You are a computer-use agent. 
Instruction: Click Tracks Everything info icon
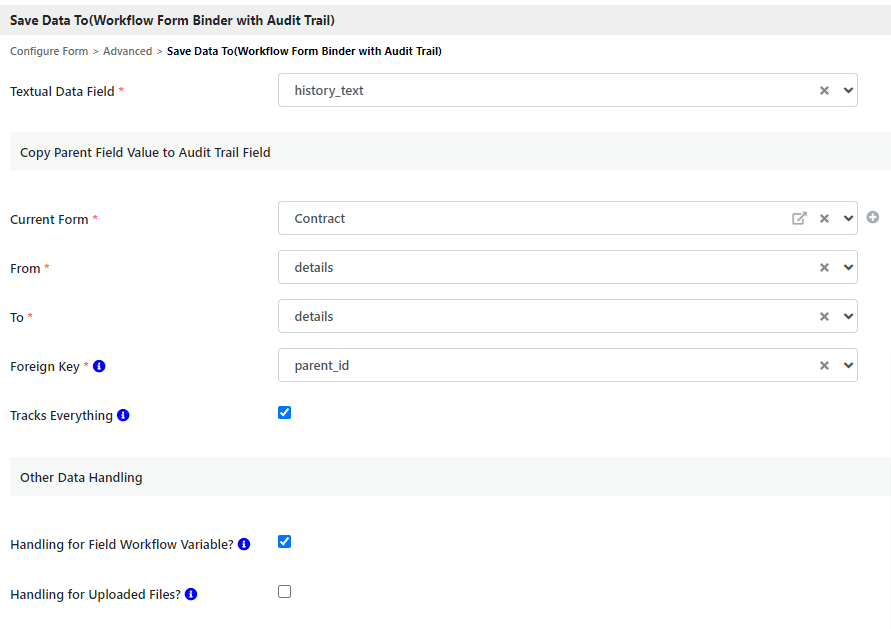click(x=123, y=415)
